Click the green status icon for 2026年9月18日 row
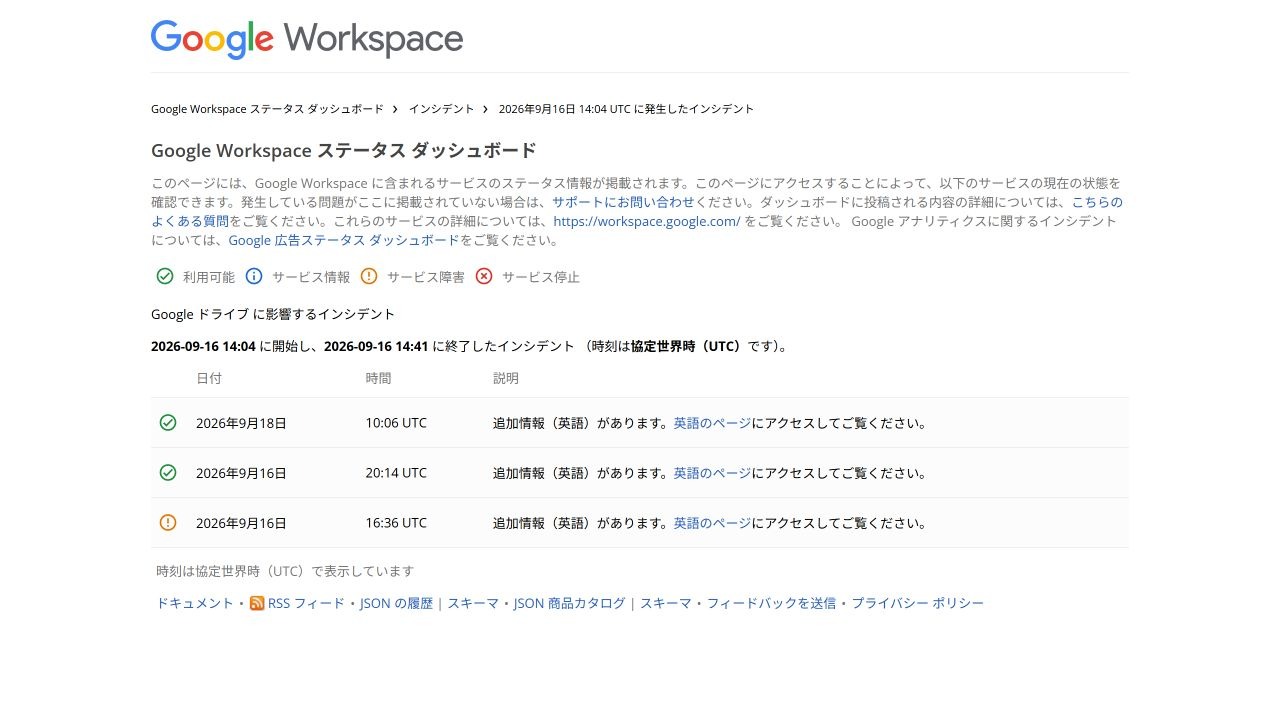1280x720 pixels. (x=168, y=422)
